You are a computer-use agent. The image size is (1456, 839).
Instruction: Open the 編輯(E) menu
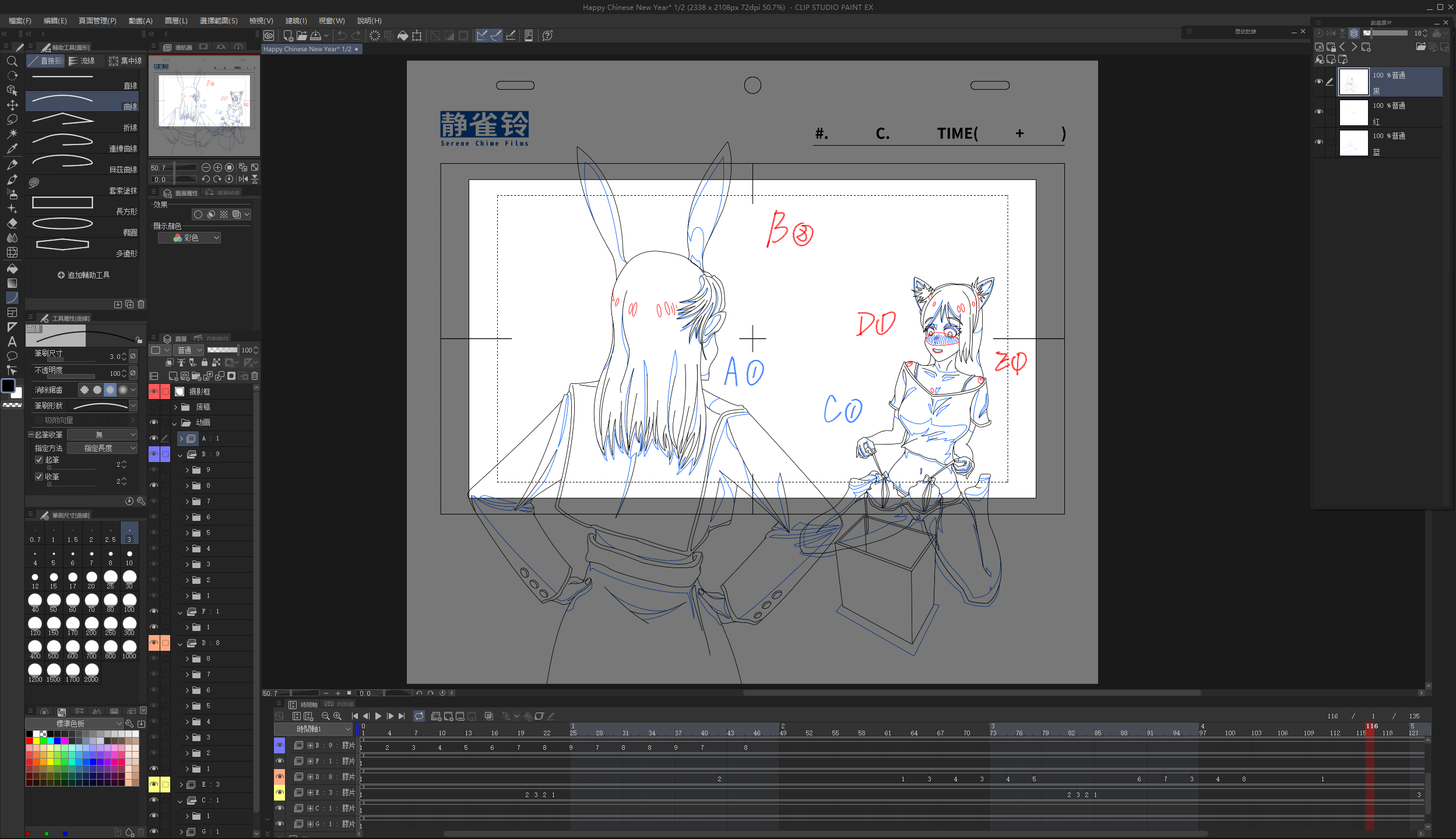[x=55, y=21]
